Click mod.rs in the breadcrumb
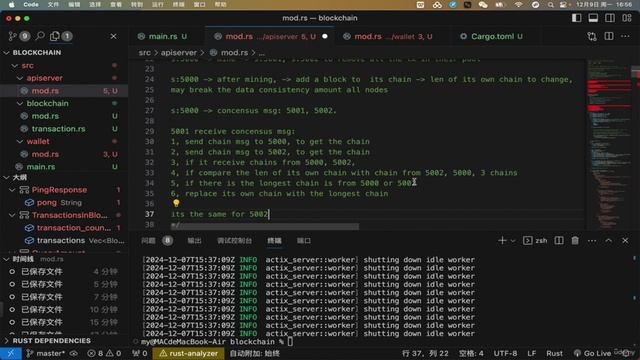Screen dimensions: 640x360 coord(234,53)
